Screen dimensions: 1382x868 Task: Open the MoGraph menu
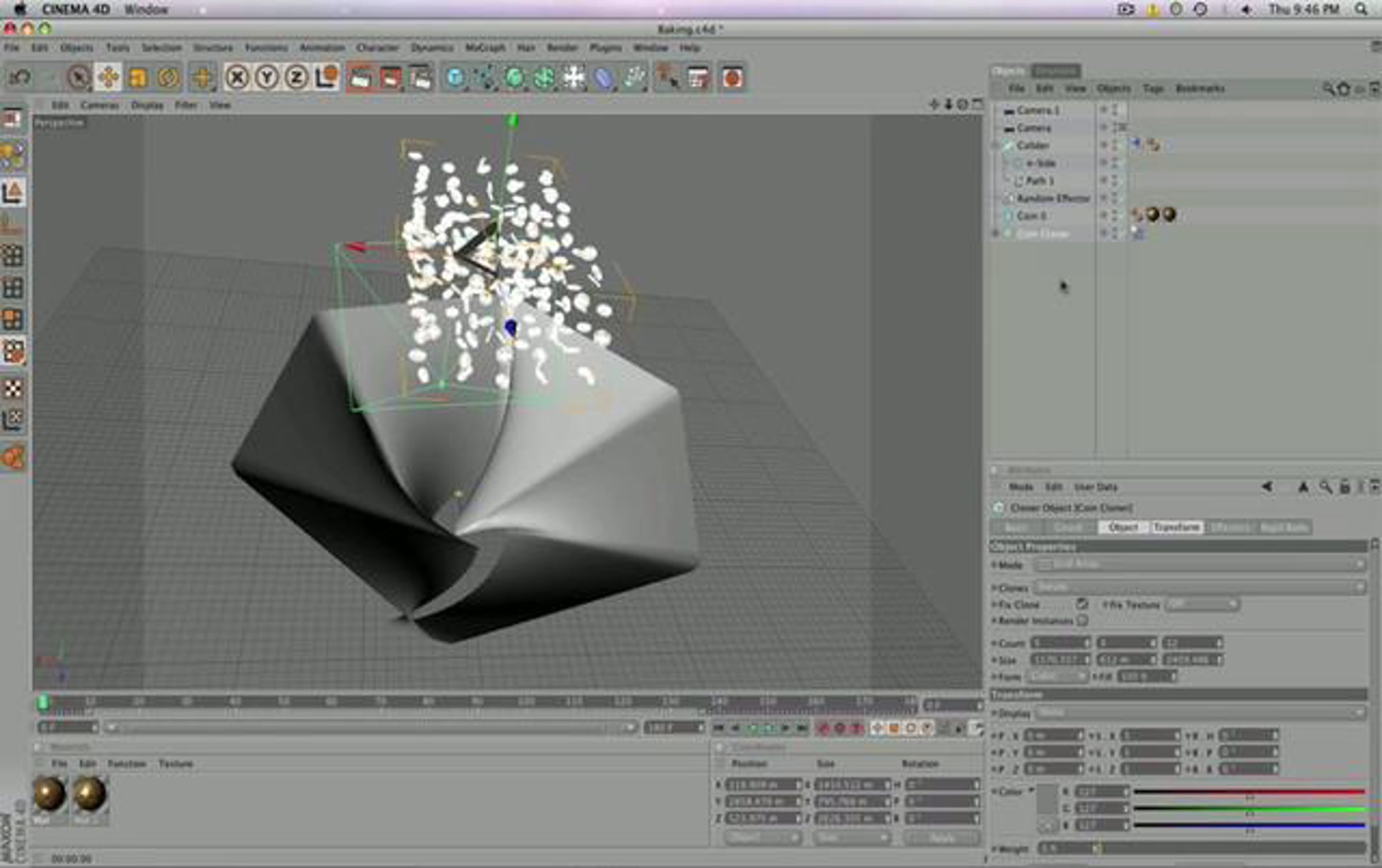pos(485,48)
